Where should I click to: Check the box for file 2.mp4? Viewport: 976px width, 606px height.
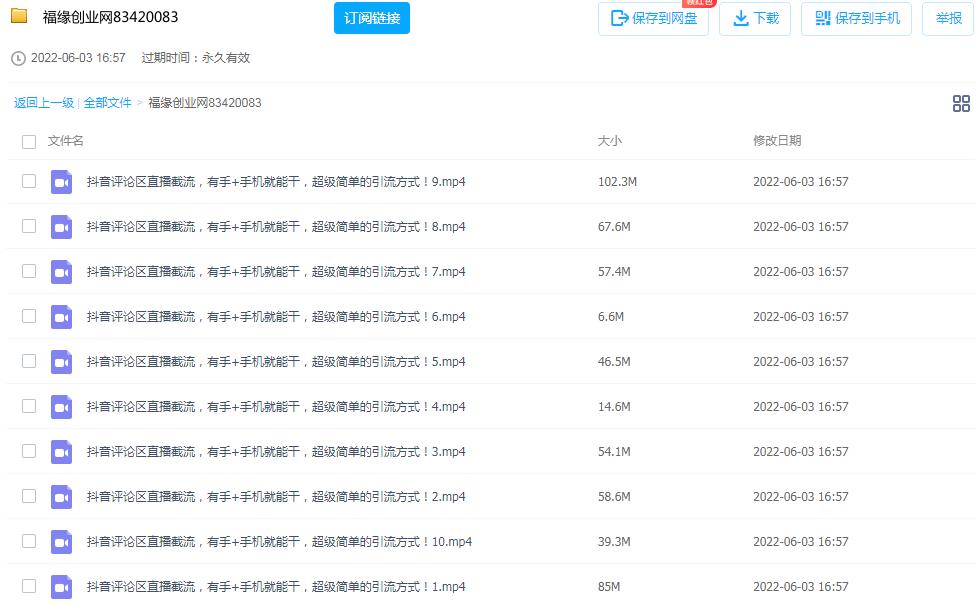tap(29, 496)
